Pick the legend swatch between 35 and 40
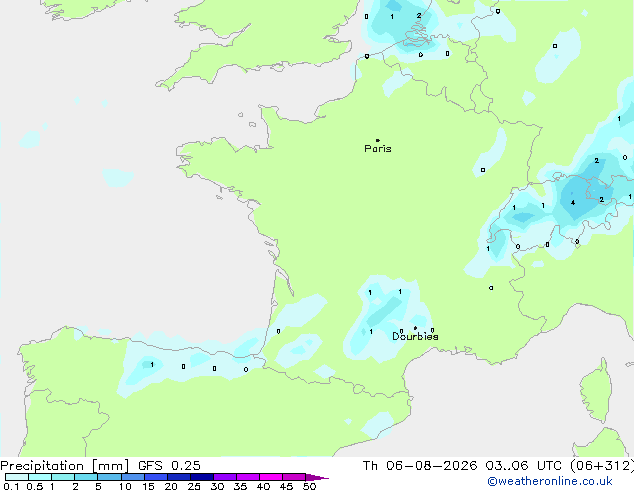The height and width of the screenshot is (490, 634). click(x=248, y=477)
